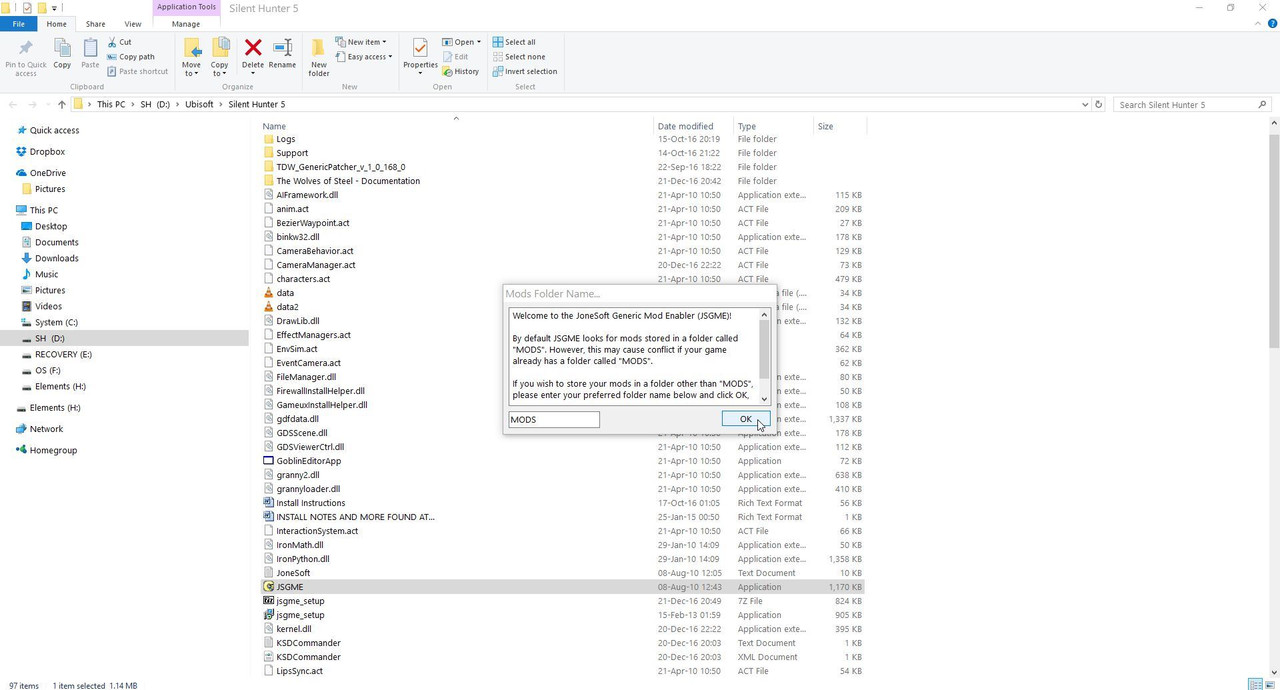The height and width of the screenshot is (690, 1280).
Task: Choose Copy path in the ribbon
Action: pos(130,57)
